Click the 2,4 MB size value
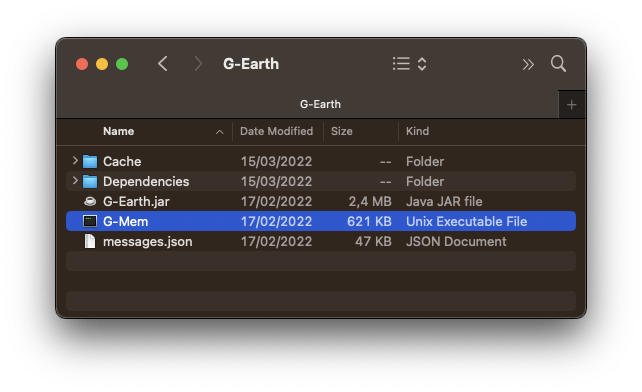 (370, 202)
